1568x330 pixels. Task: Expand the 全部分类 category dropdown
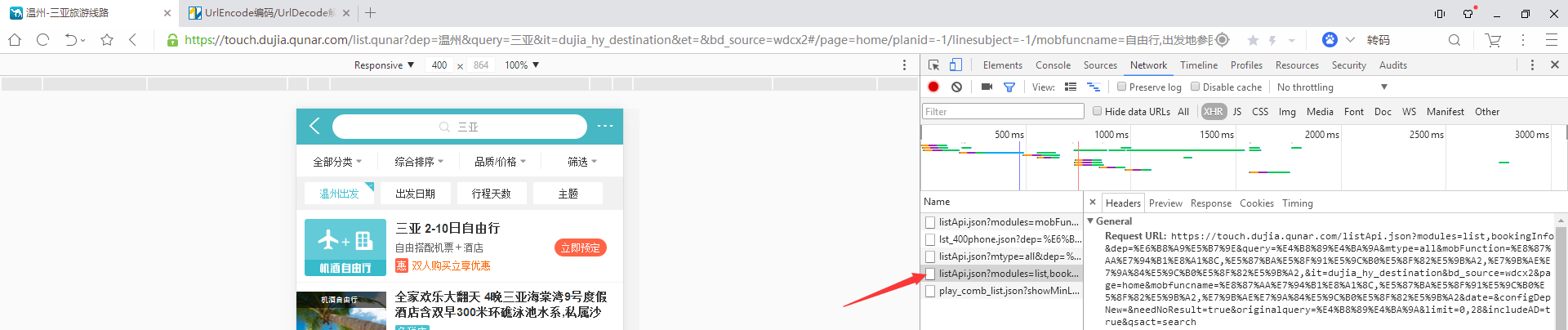coord(337,162)
